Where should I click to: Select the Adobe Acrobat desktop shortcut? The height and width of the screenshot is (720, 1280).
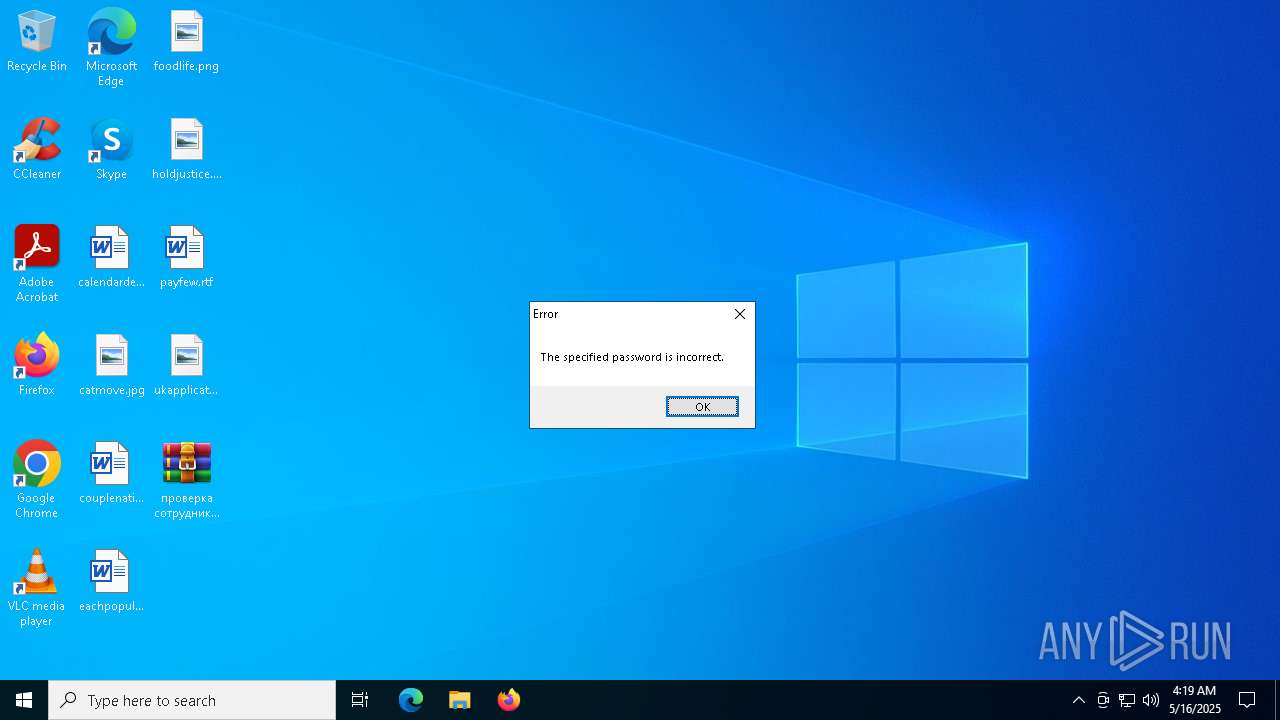(37, 264)
